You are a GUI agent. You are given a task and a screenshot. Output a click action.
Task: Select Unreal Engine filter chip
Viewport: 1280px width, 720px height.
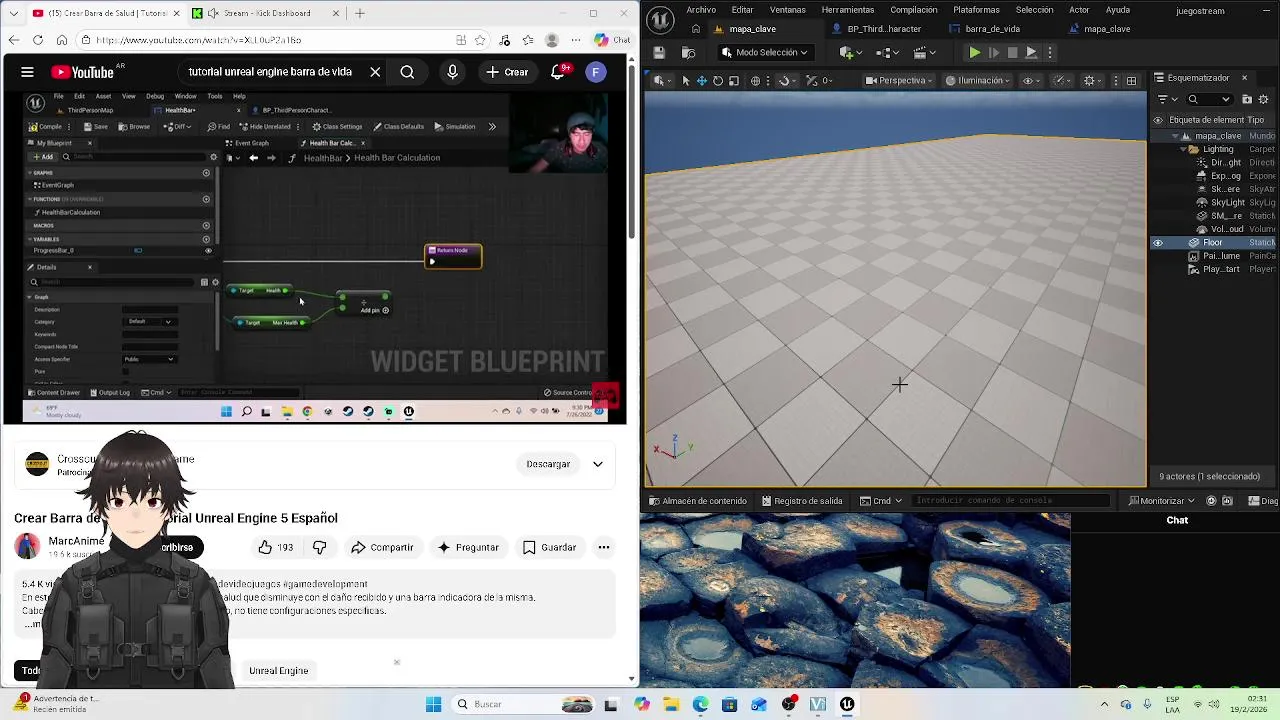click(279, 670)
